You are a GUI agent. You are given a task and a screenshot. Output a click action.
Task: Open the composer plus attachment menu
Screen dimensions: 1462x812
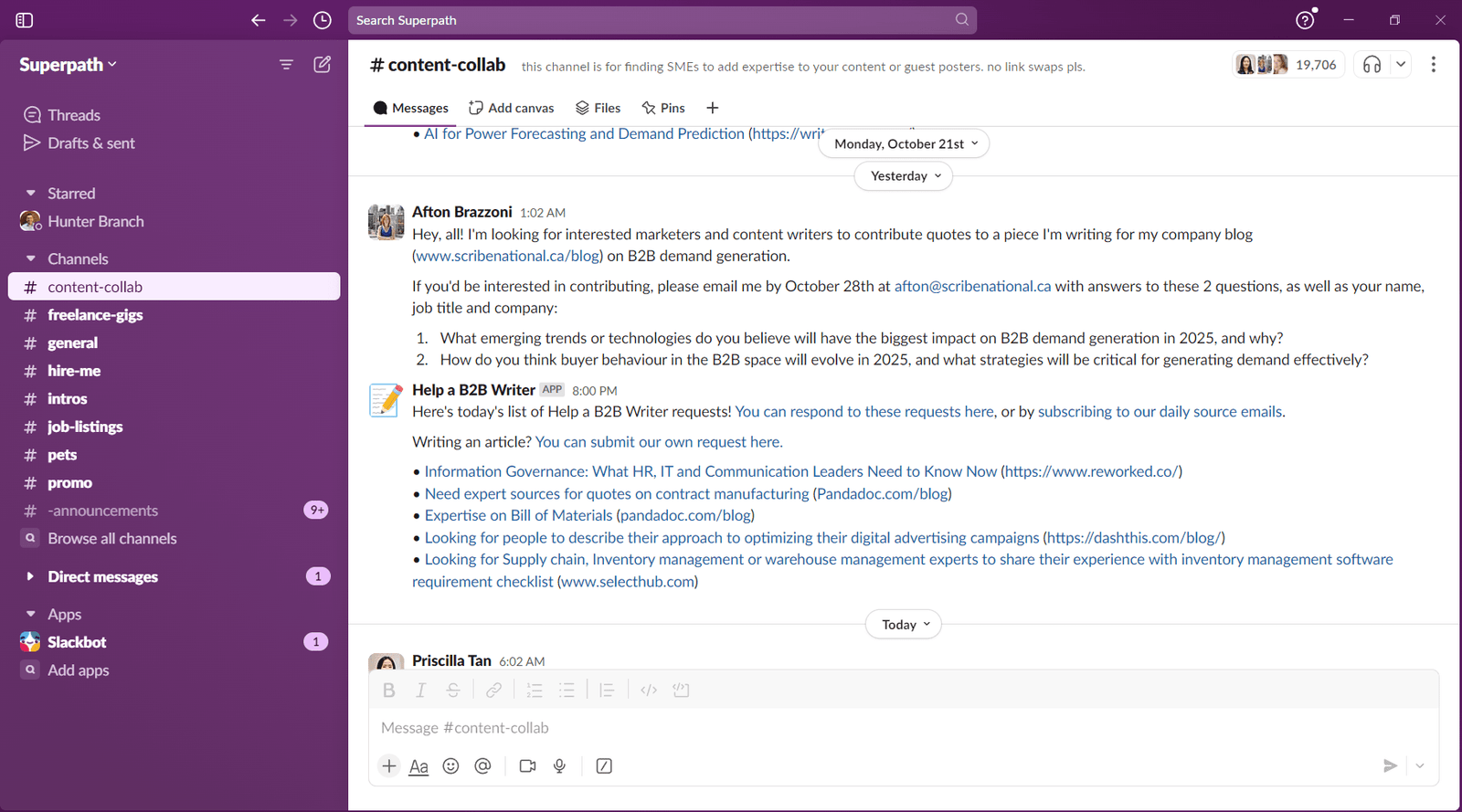[389, 766]
